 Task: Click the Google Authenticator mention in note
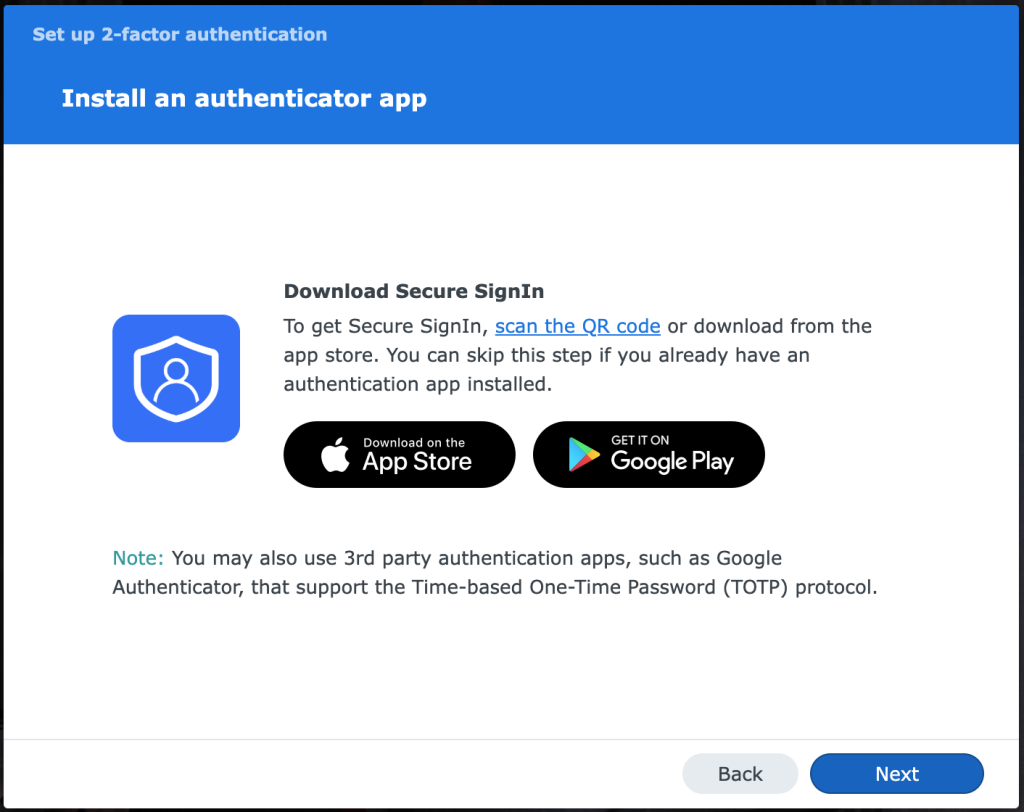click(x=447, y=572)
